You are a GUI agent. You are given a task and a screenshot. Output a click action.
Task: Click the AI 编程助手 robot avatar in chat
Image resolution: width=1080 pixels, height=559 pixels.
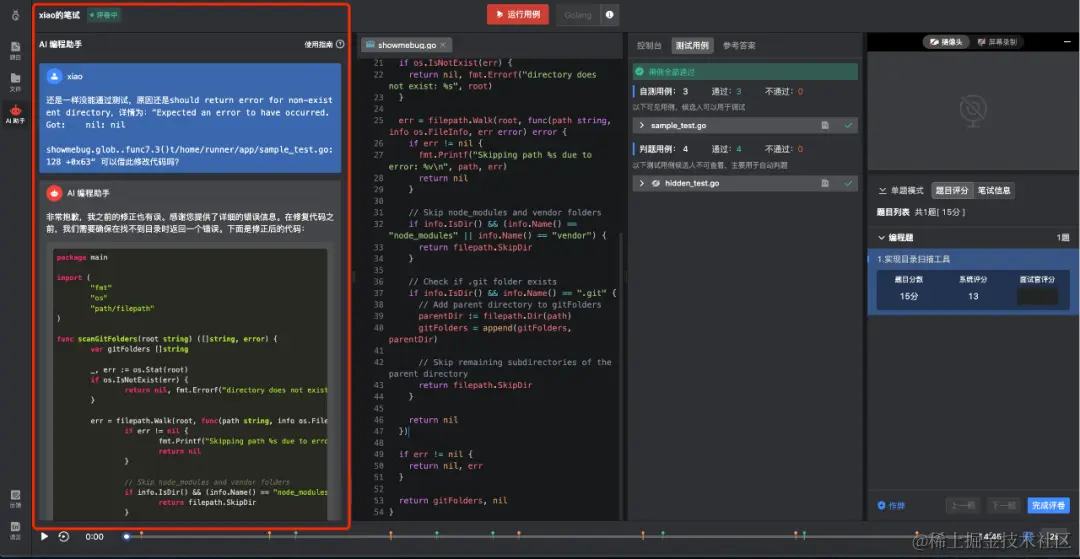54,193
